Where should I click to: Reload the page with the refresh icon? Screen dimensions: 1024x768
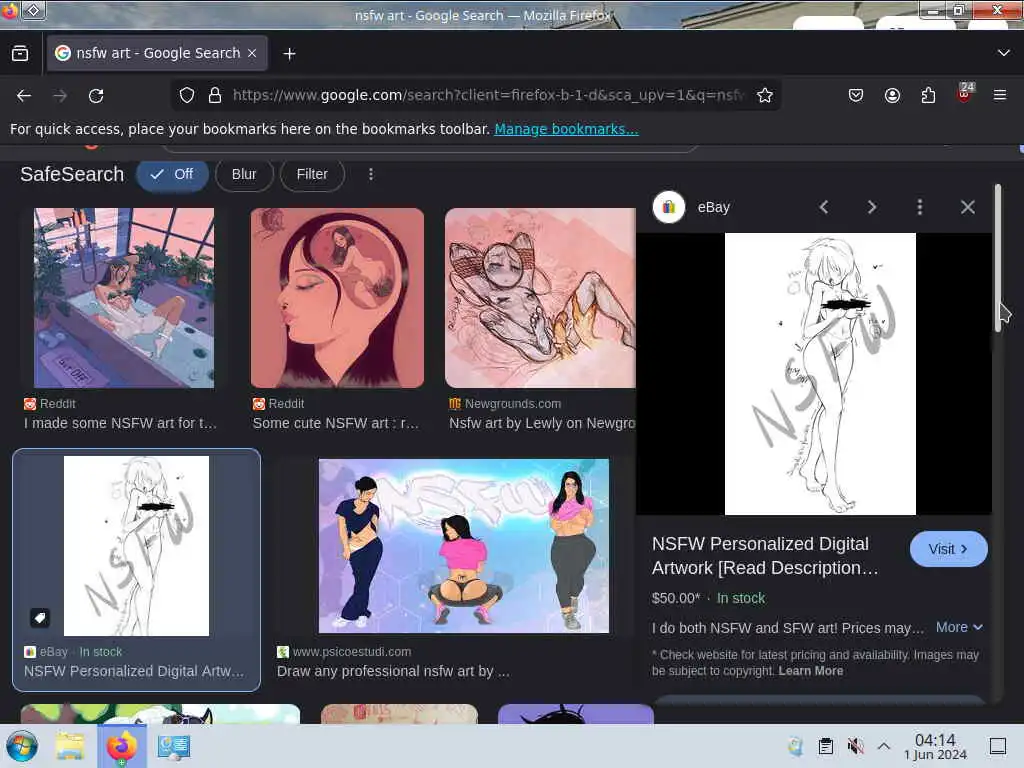point(96,96)
